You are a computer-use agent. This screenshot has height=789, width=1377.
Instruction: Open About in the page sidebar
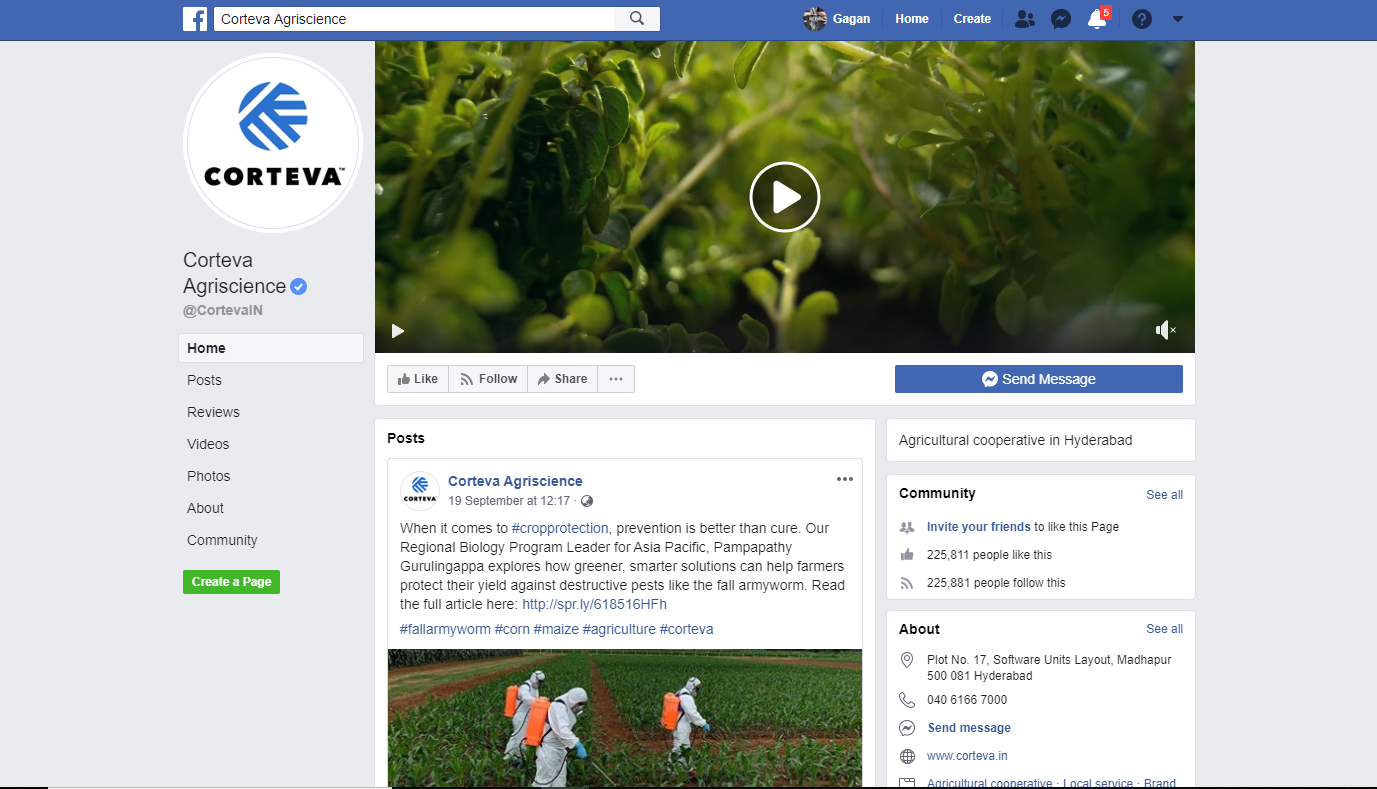tap(205, 508)
